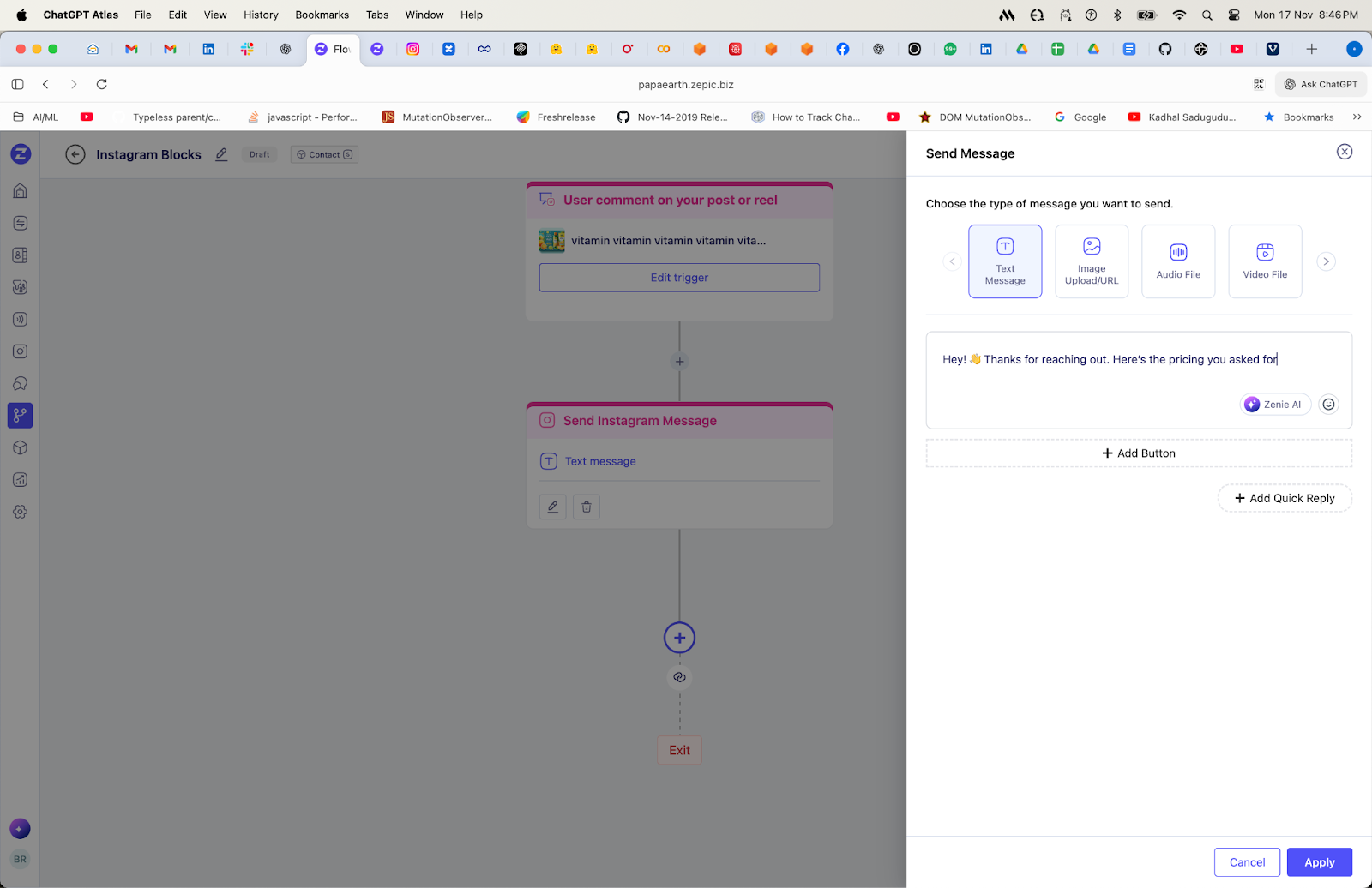Open the Edit menu in the menu bar

pos(178,15)
